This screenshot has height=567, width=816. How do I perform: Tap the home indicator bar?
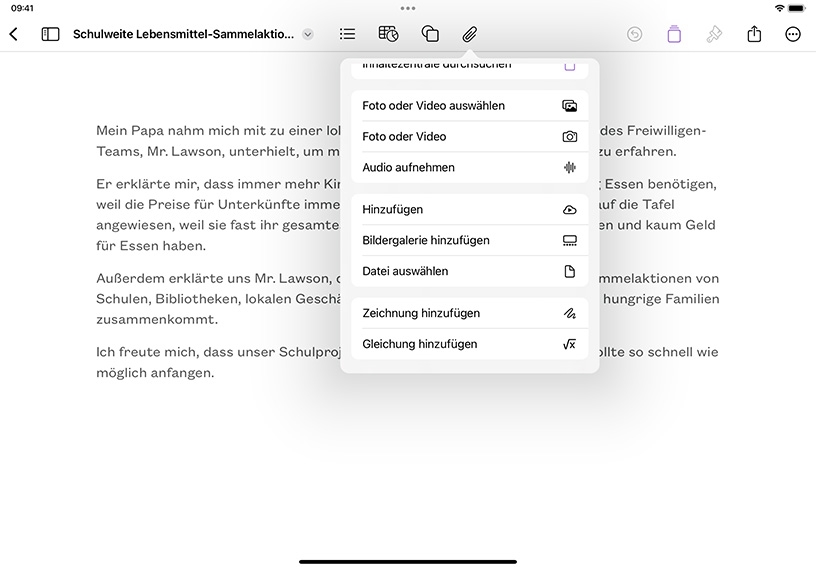click(x=408, y=562)
